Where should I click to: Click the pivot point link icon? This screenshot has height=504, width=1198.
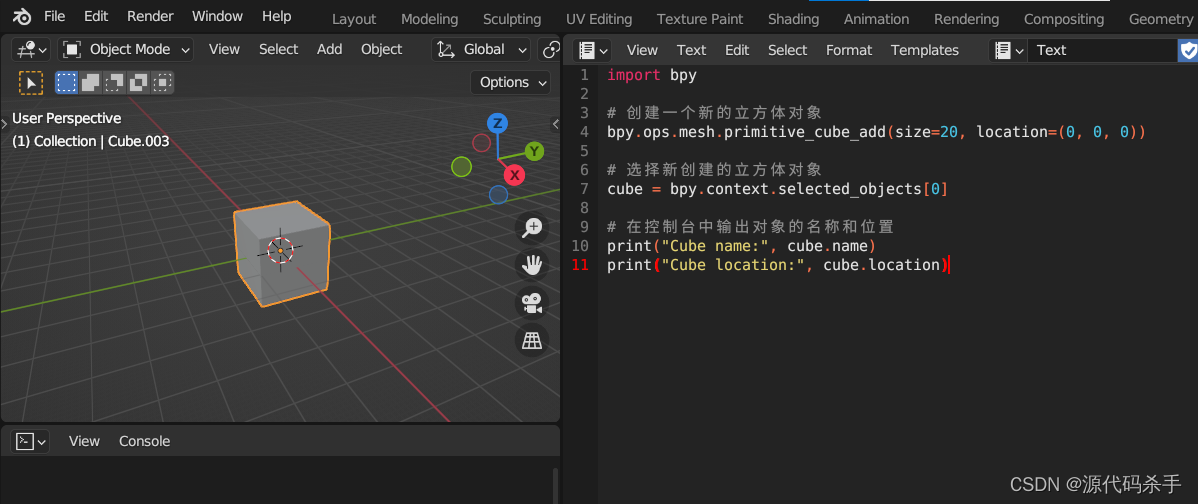click(x=549, y=50)
